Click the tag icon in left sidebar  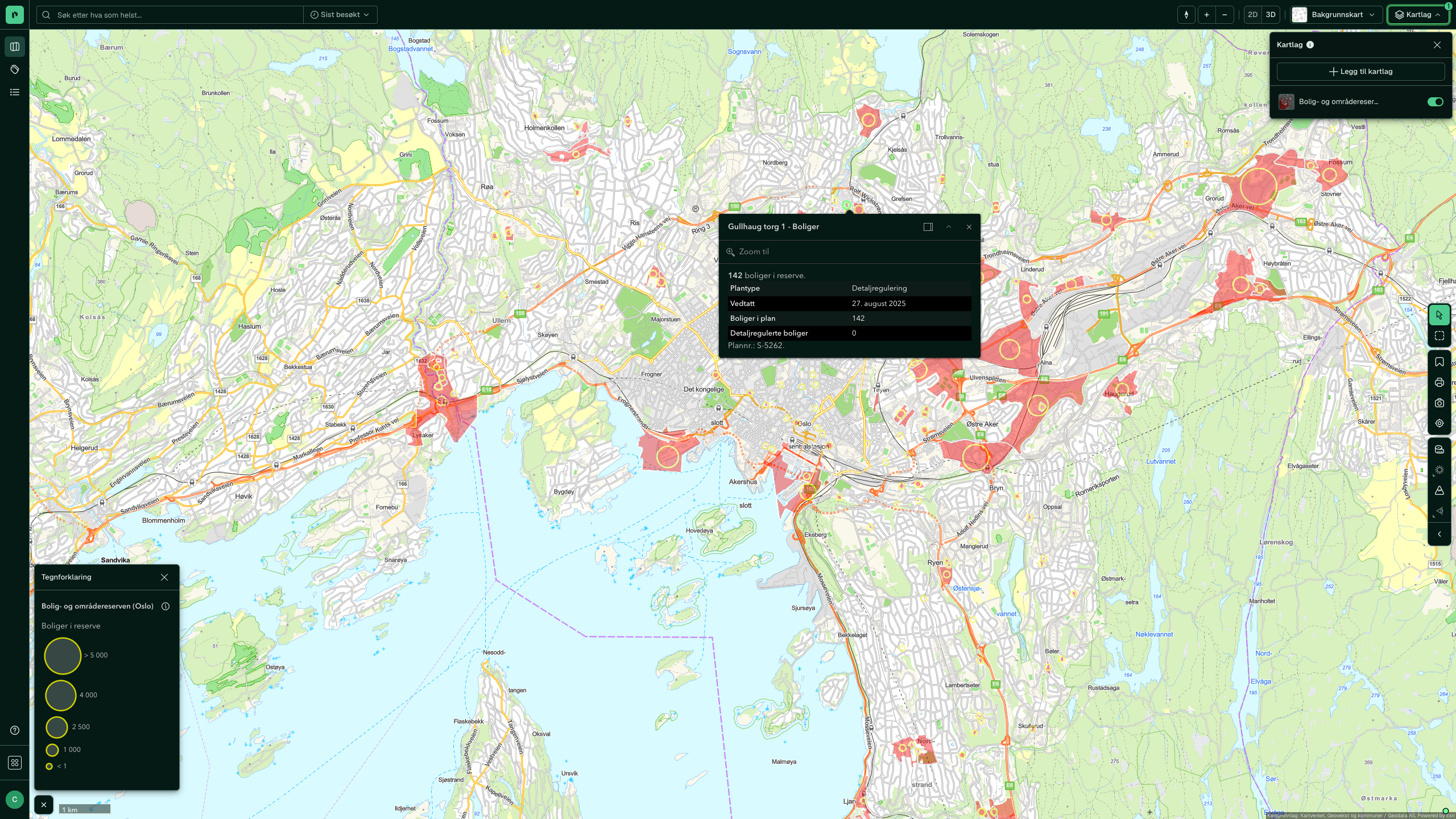(15, 69)
